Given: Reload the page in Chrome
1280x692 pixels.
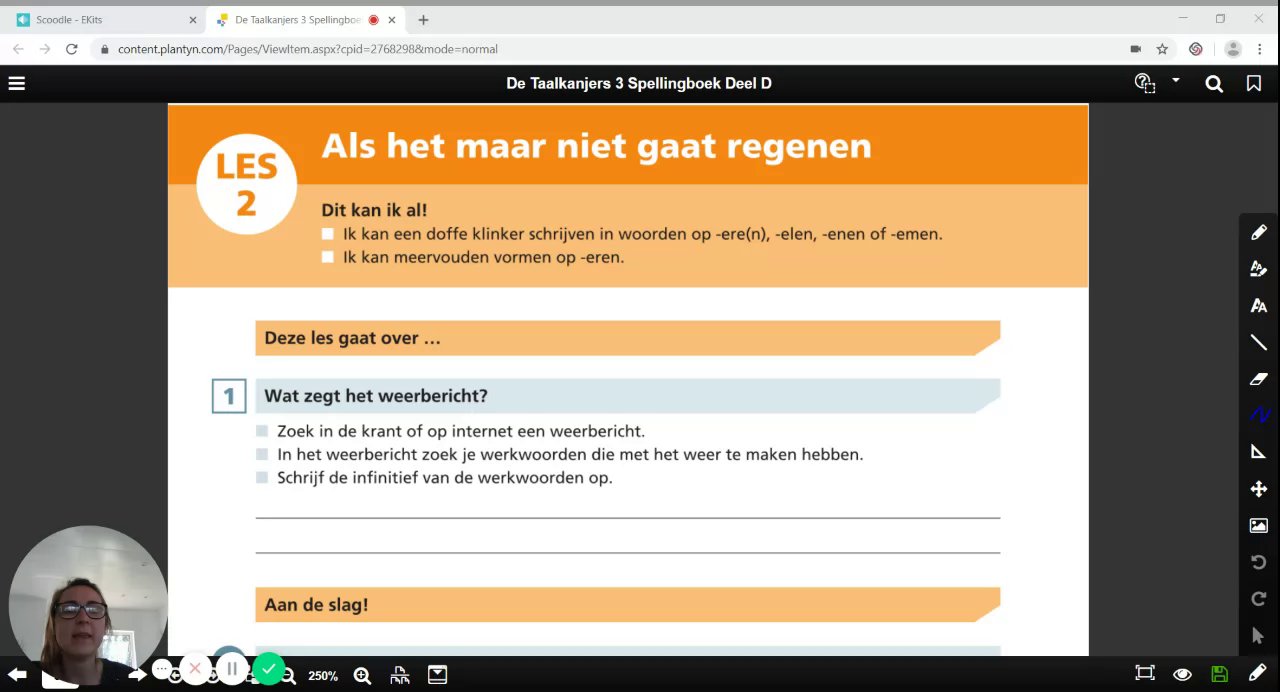Looking at the screenshot, I should click(x=71, y=49).
